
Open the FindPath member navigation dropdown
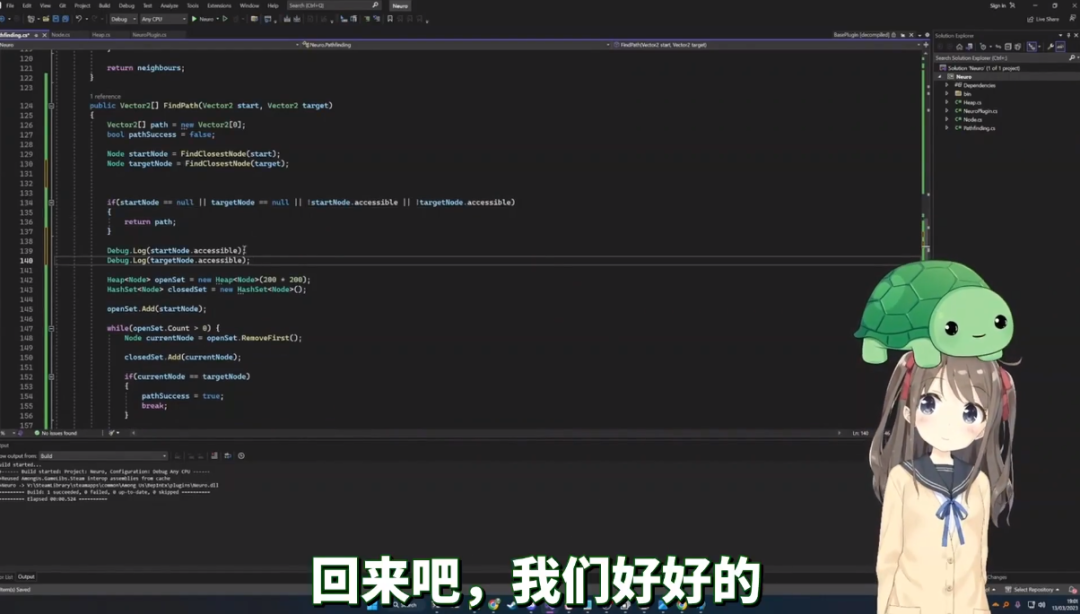click(766, 45)
